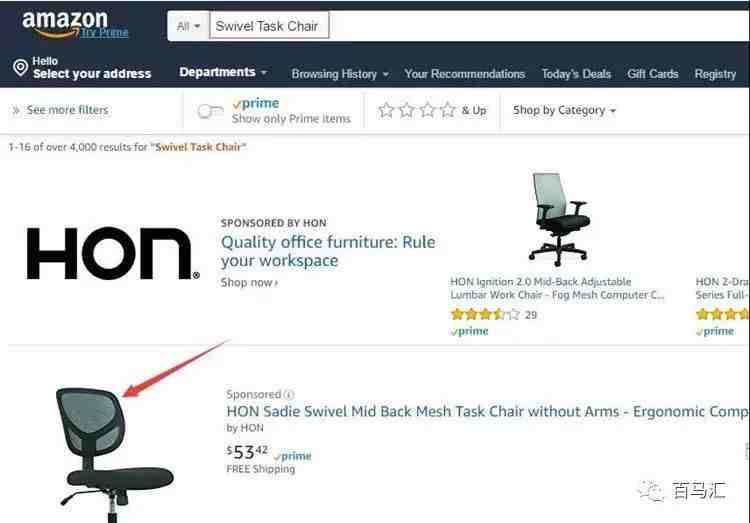Expand Browsing History dropdown
This screenshot has height=523, width=750.
point(340,74)
